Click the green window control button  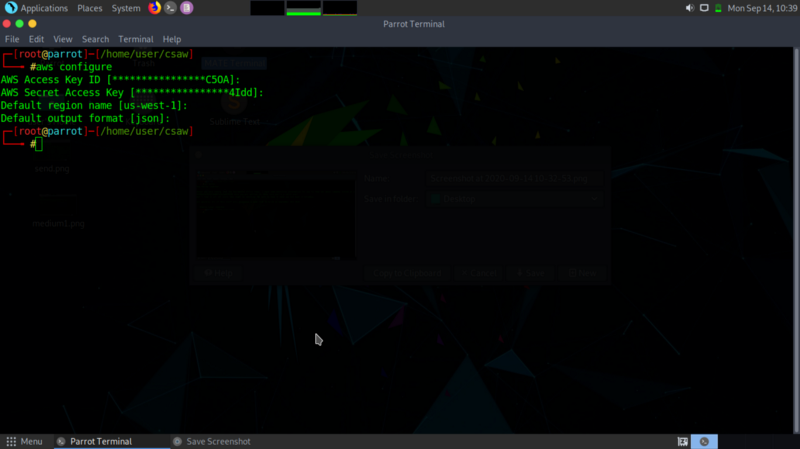pyautogui.click(x=19, y=23)
